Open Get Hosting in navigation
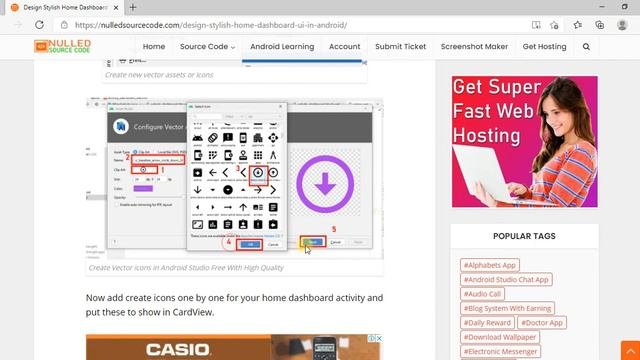The image size is (640, 360). 544,47
